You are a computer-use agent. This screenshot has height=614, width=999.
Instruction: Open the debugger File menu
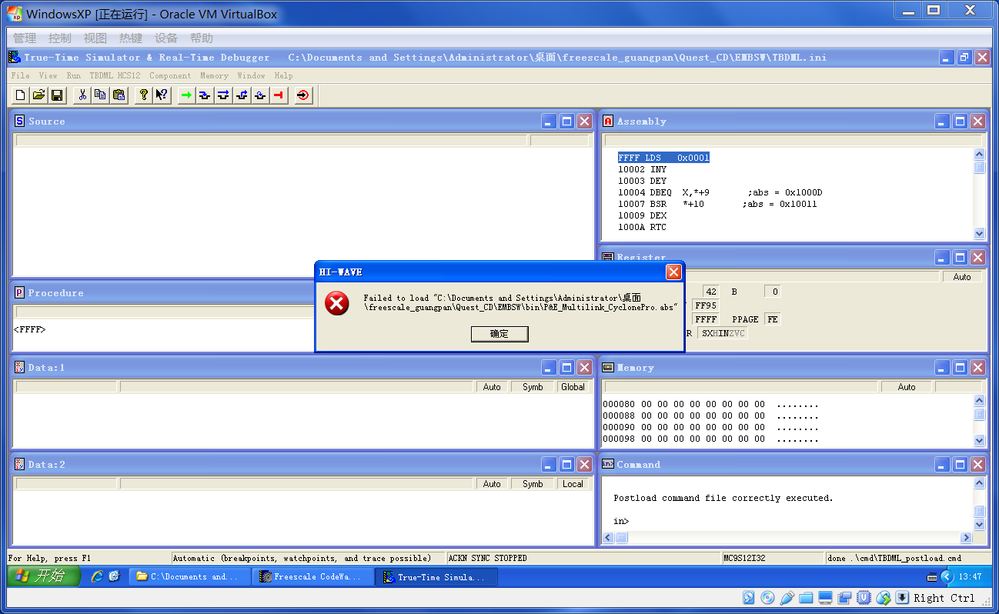[20, 75]
